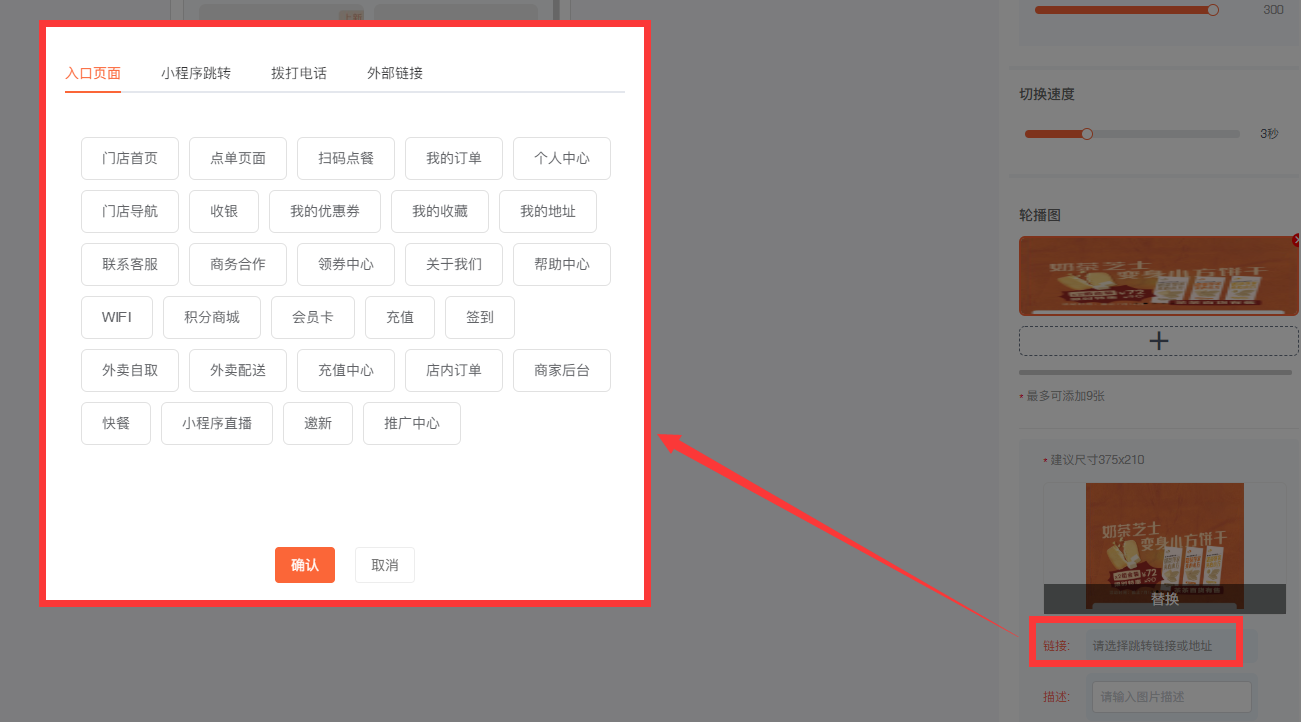
Task: Switch to the 入口页面 tab
Action: coord(93,73)
